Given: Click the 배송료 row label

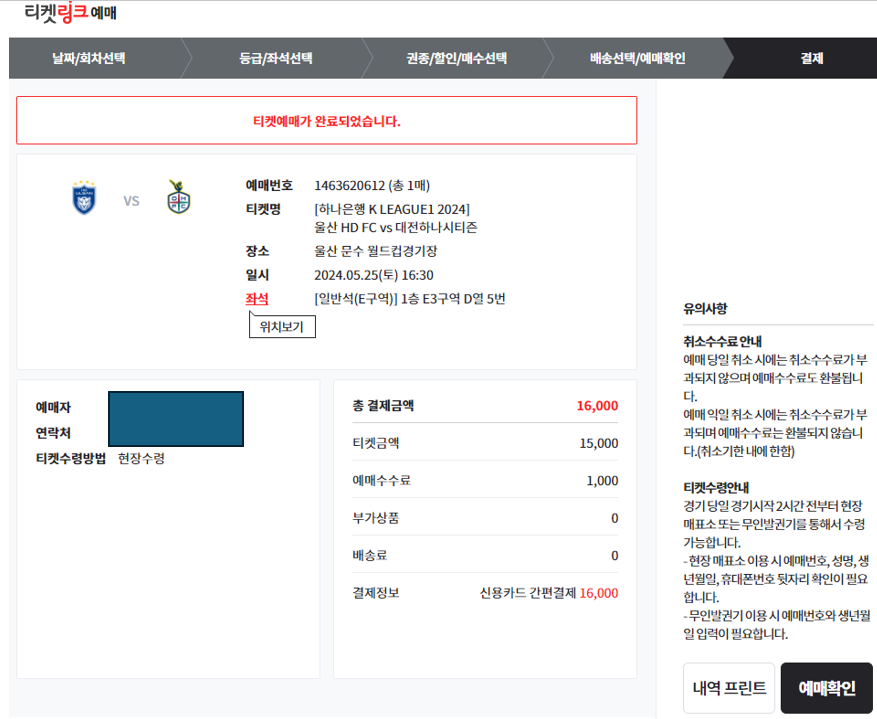Looking at the screenshot, I should tap(370, 556).
